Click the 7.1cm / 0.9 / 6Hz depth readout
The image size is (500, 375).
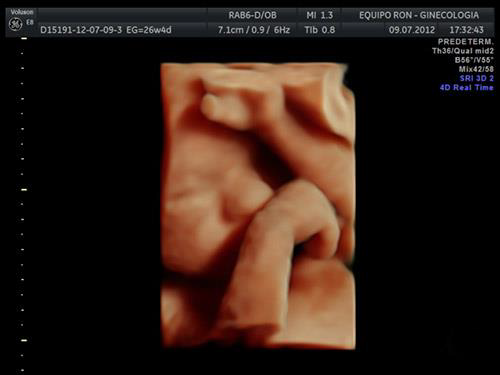254,30
